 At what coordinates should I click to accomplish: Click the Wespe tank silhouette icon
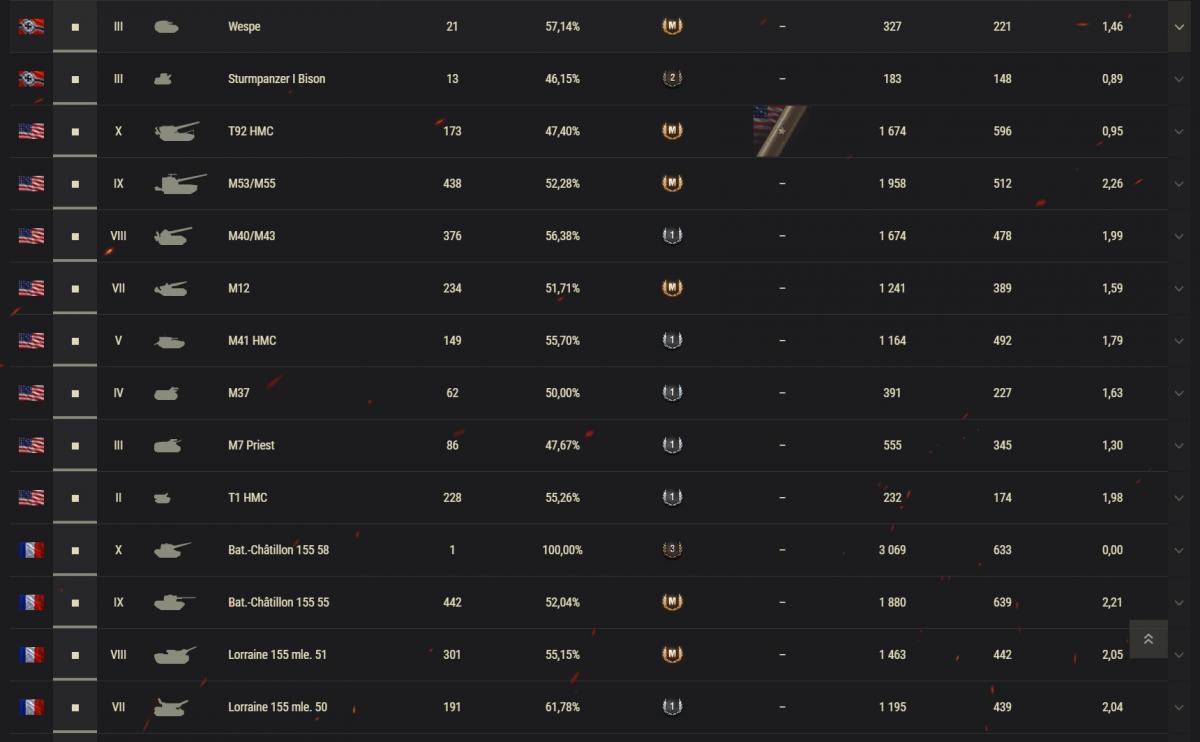click(166, 27)
